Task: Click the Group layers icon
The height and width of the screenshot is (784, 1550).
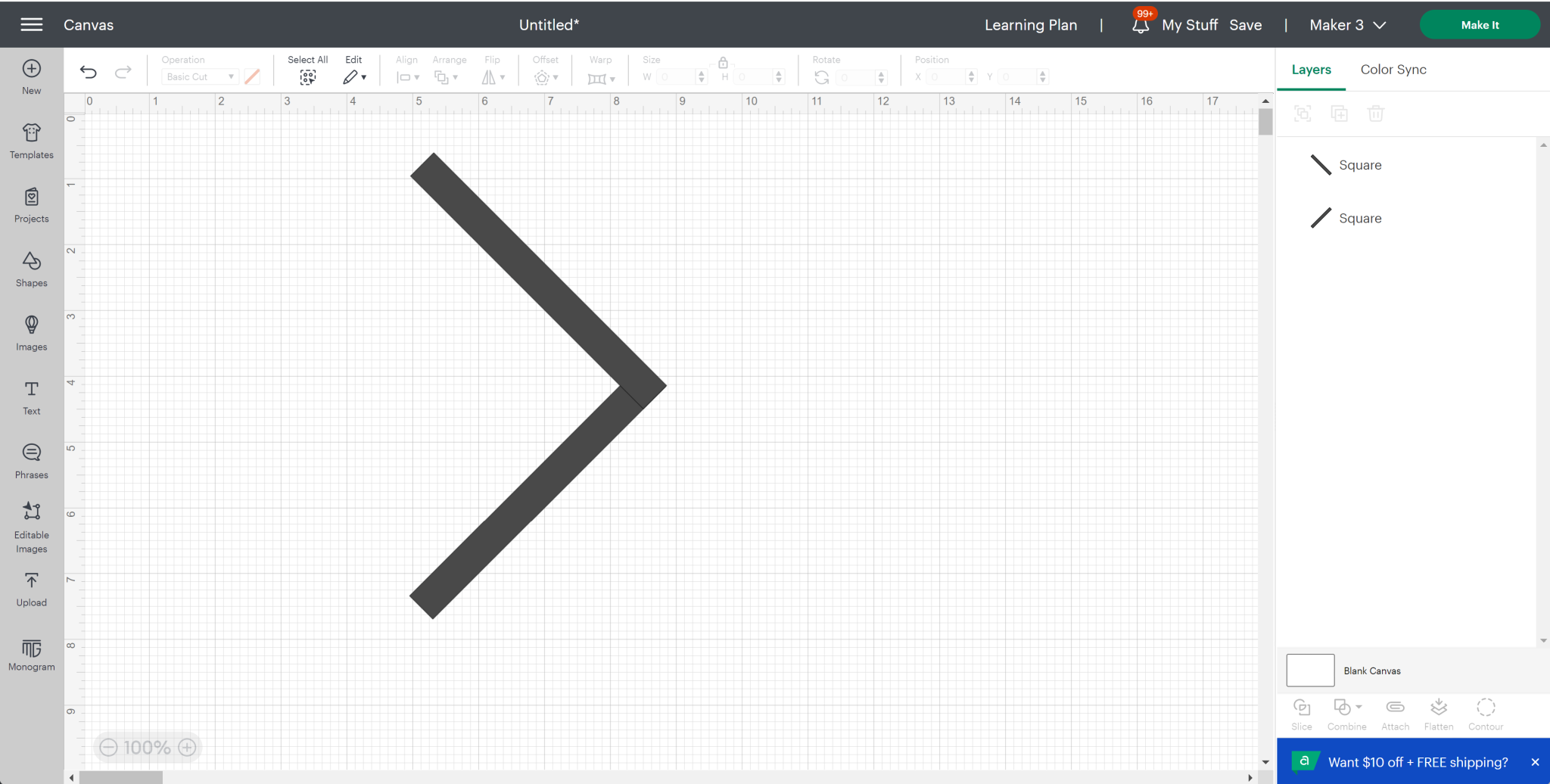Action: tap(1303, 114)
